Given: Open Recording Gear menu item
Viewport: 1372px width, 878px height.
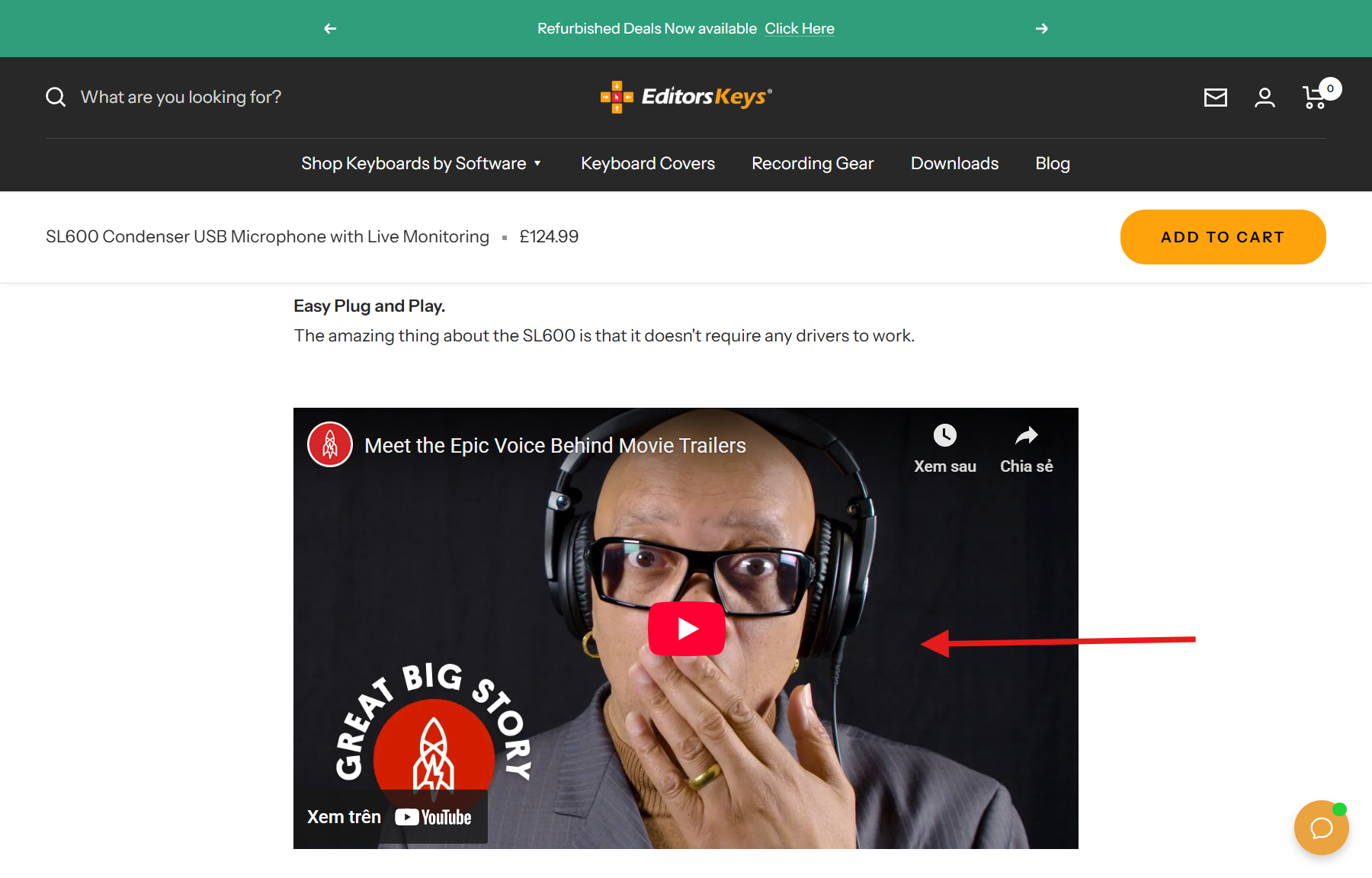Looking at the screenshot, I should tap(813, 163).
